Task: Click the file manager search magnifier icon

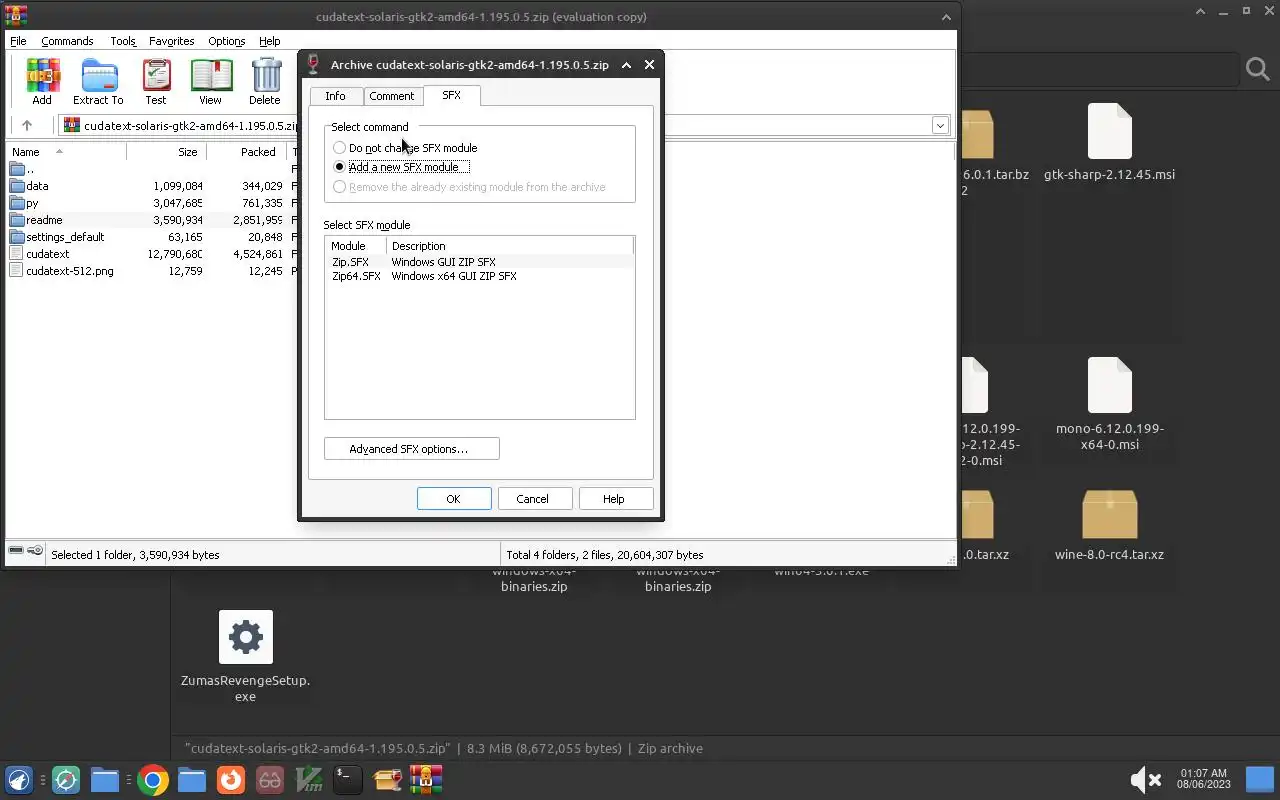Action: (1257, 69)
